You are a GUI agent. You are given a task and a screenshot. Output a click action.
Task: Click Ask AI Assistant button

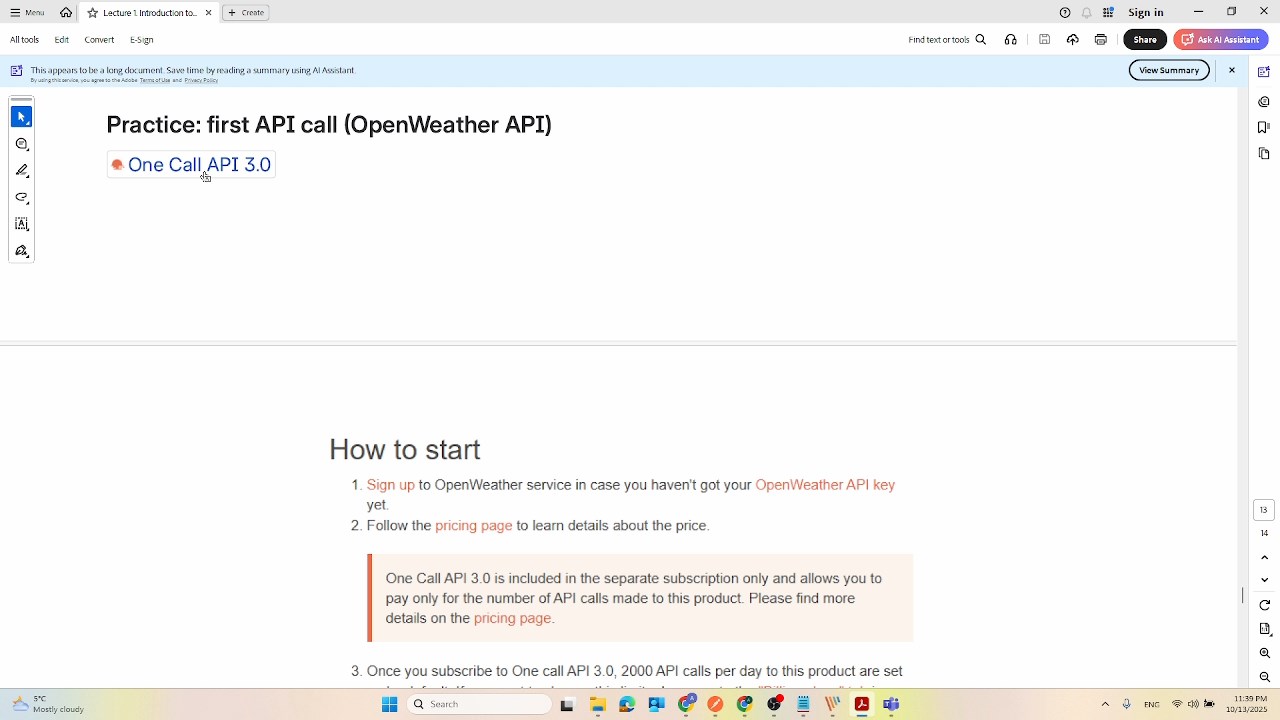(x=1221, y=40)
